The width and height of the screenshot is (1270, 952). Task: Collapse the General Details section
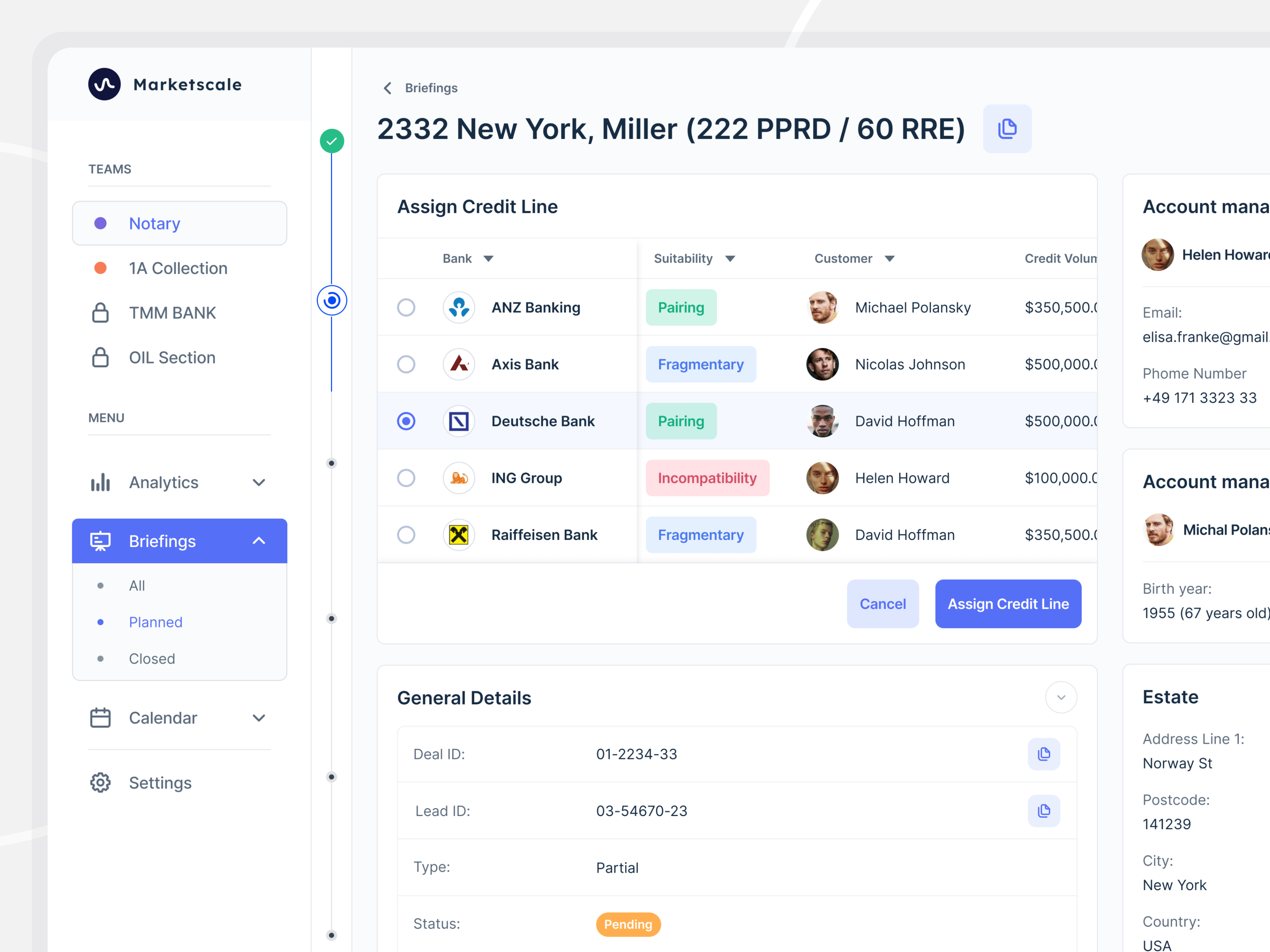[1061, 697]
